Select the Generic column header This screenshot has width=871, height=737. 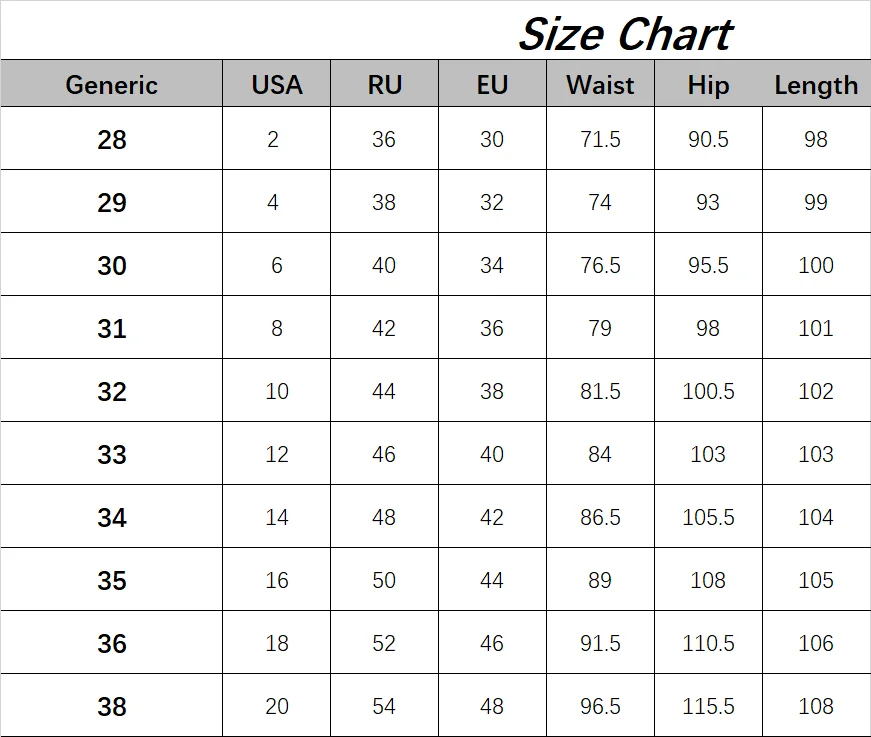[x=111, y=85]
